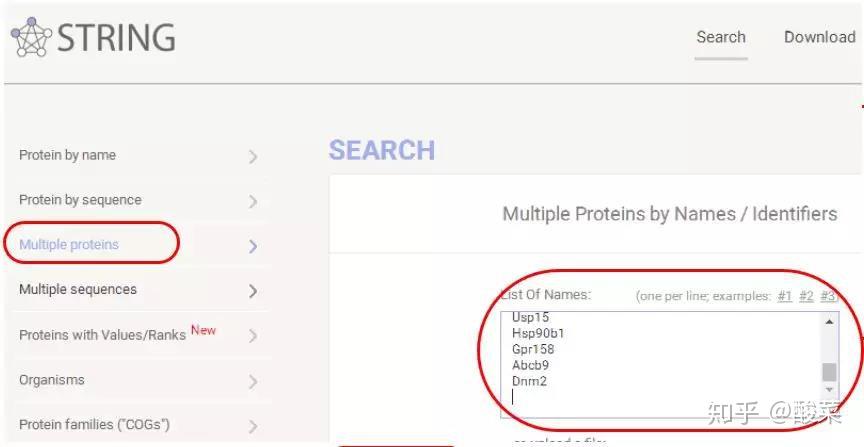The image size is (864, 447).
Task: Open the Download tab
Action: click(819, 37)
